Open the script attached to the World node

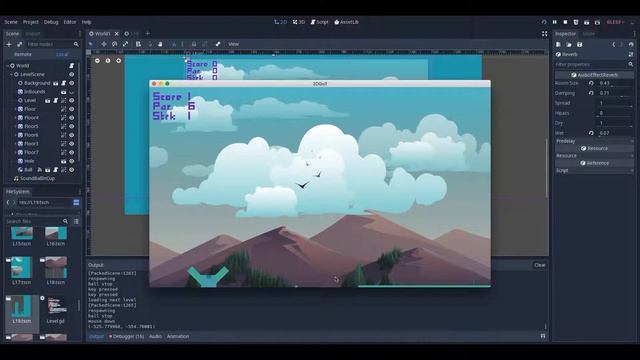pyautogui.click(x=72, y=65)
